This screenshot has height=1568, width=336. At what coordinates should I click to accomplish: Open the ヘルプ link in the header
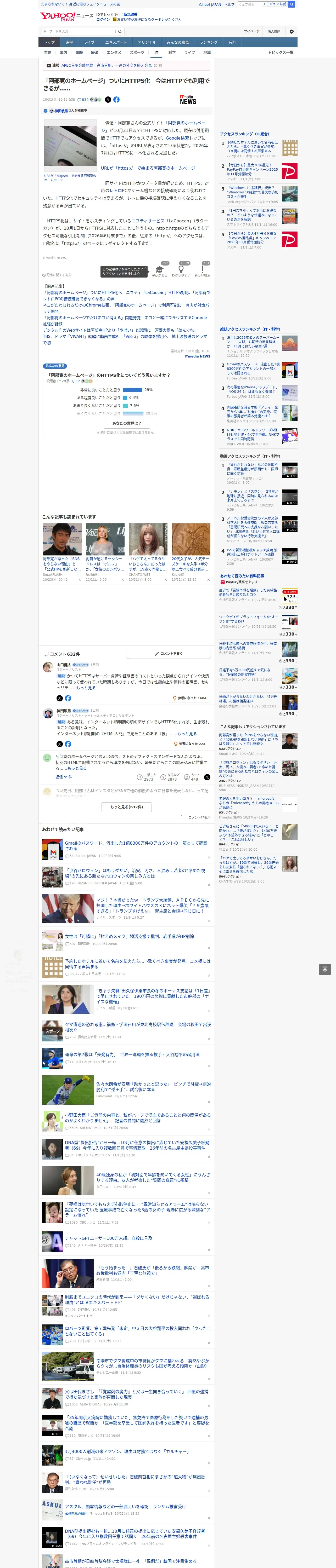pos(229,4)
